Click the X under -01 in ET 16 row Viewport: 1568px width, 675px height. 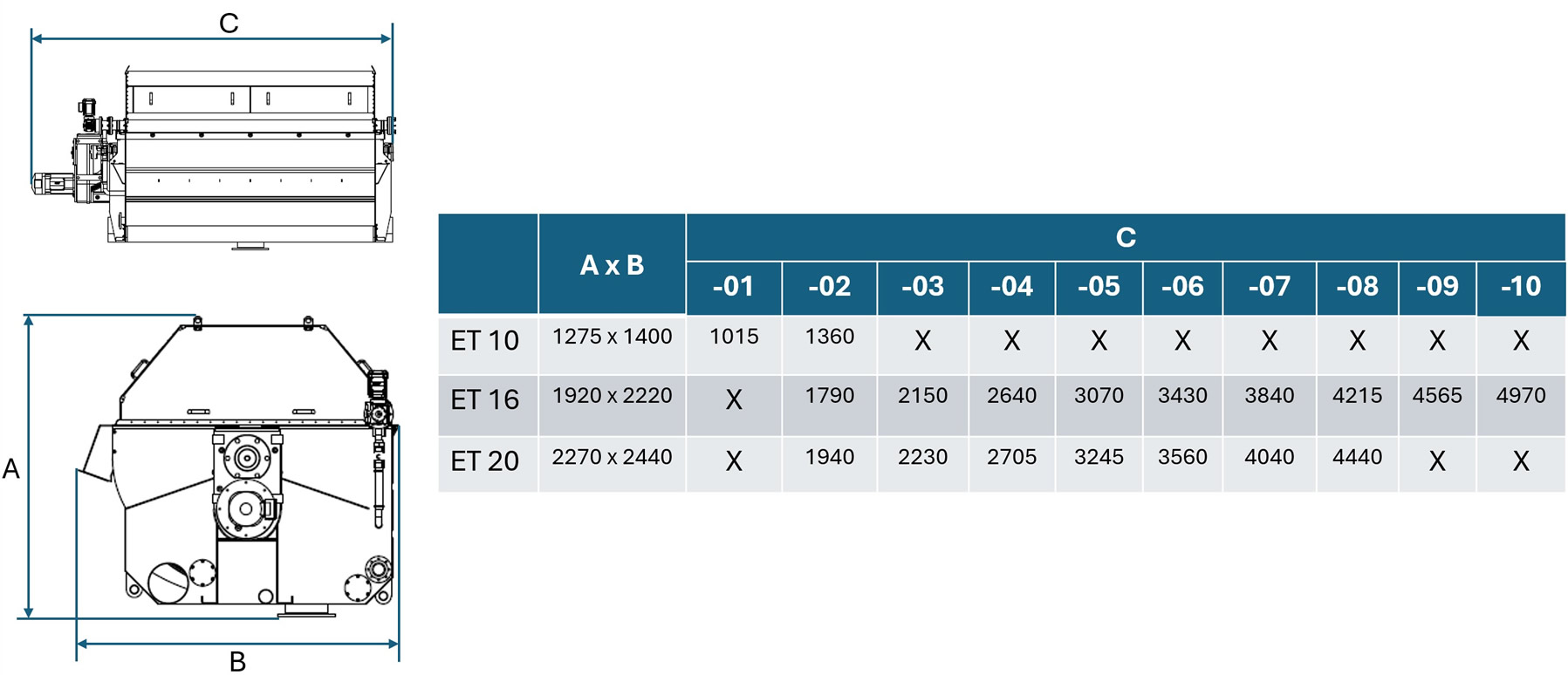point(734,400)
